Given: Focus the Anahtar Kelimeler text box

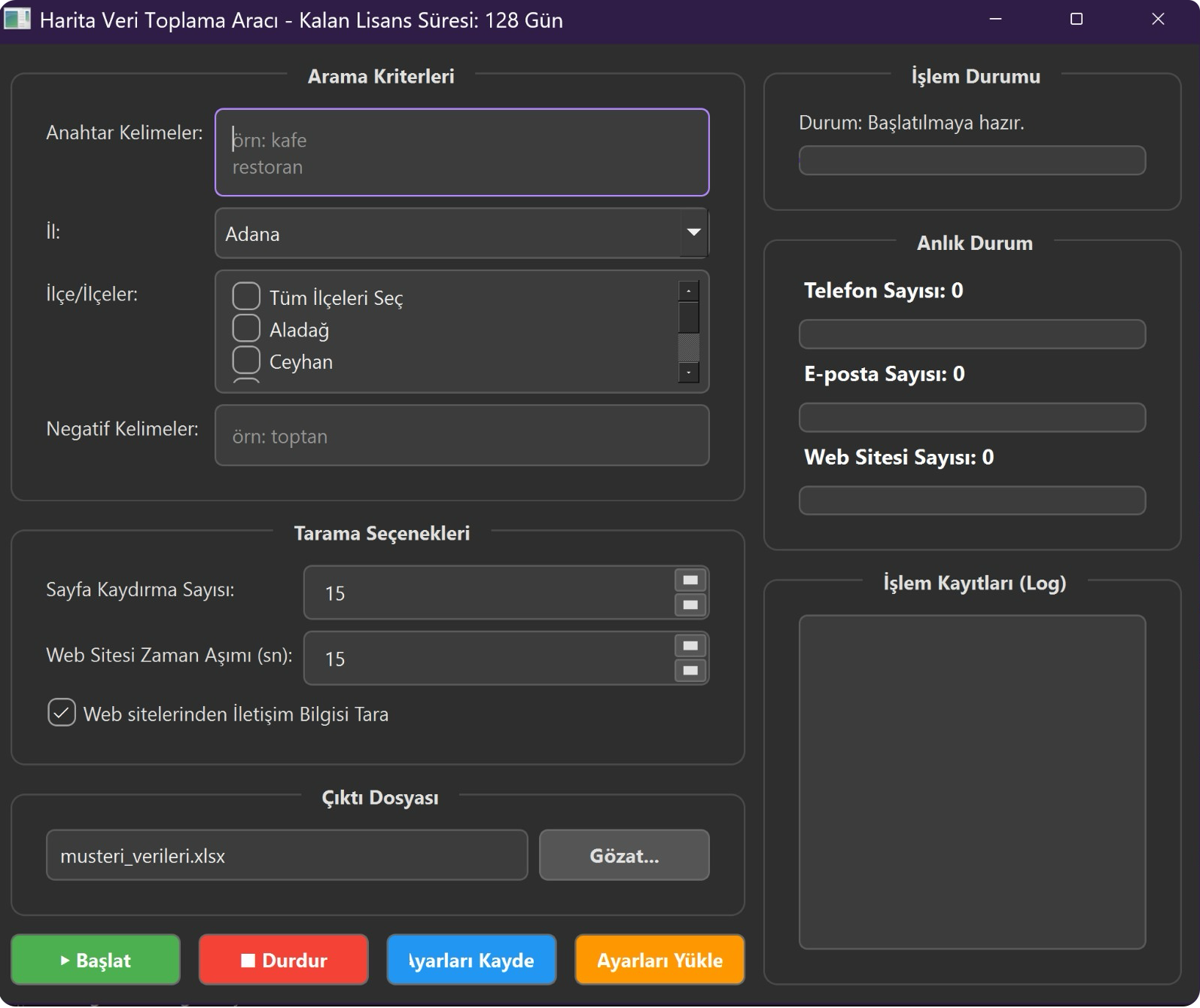Looking at the screenshot, I should [x=461, y=153].
